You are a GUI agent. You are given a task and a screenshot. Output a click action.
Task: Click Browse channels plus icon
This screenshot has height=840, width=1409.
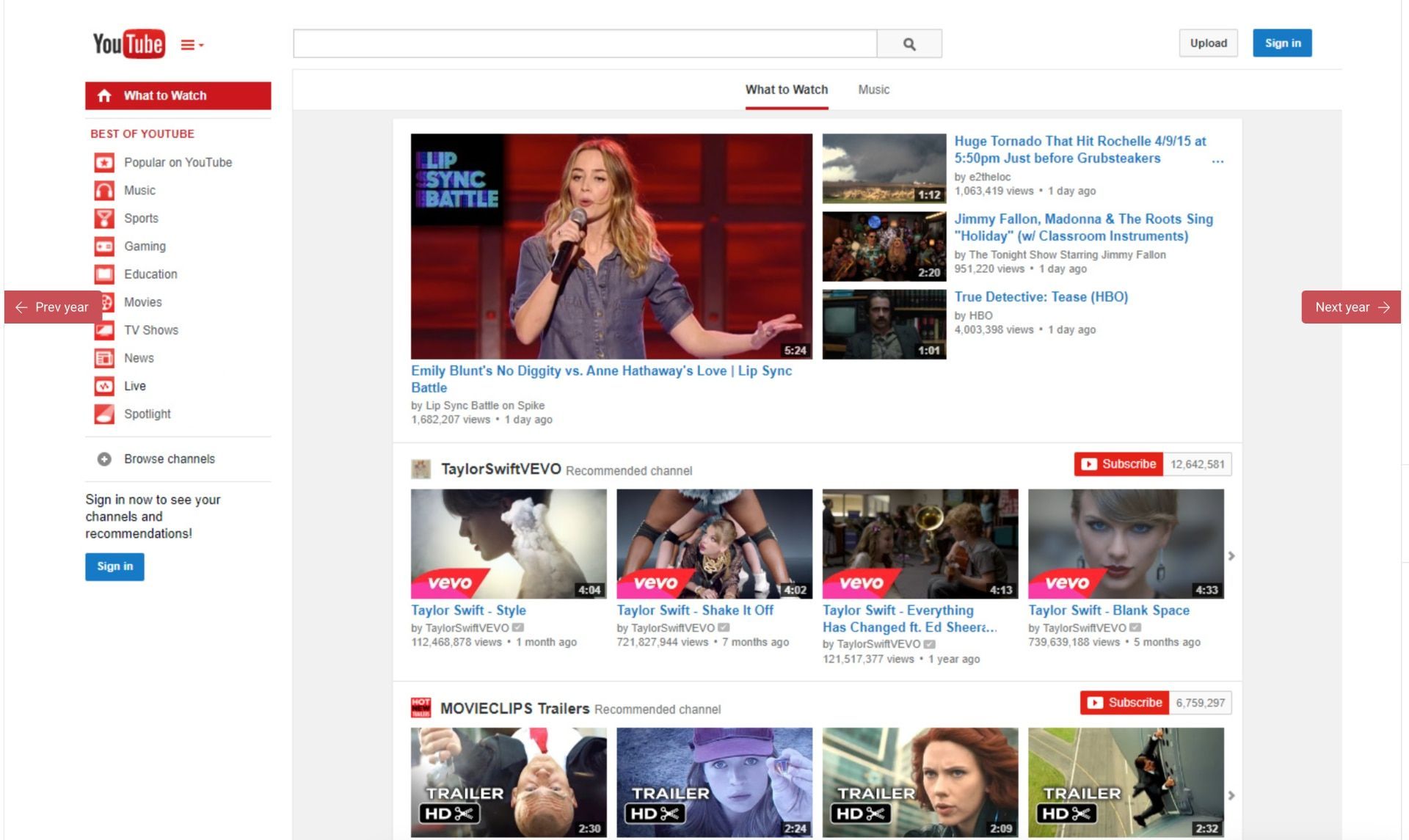coord(104,459)
